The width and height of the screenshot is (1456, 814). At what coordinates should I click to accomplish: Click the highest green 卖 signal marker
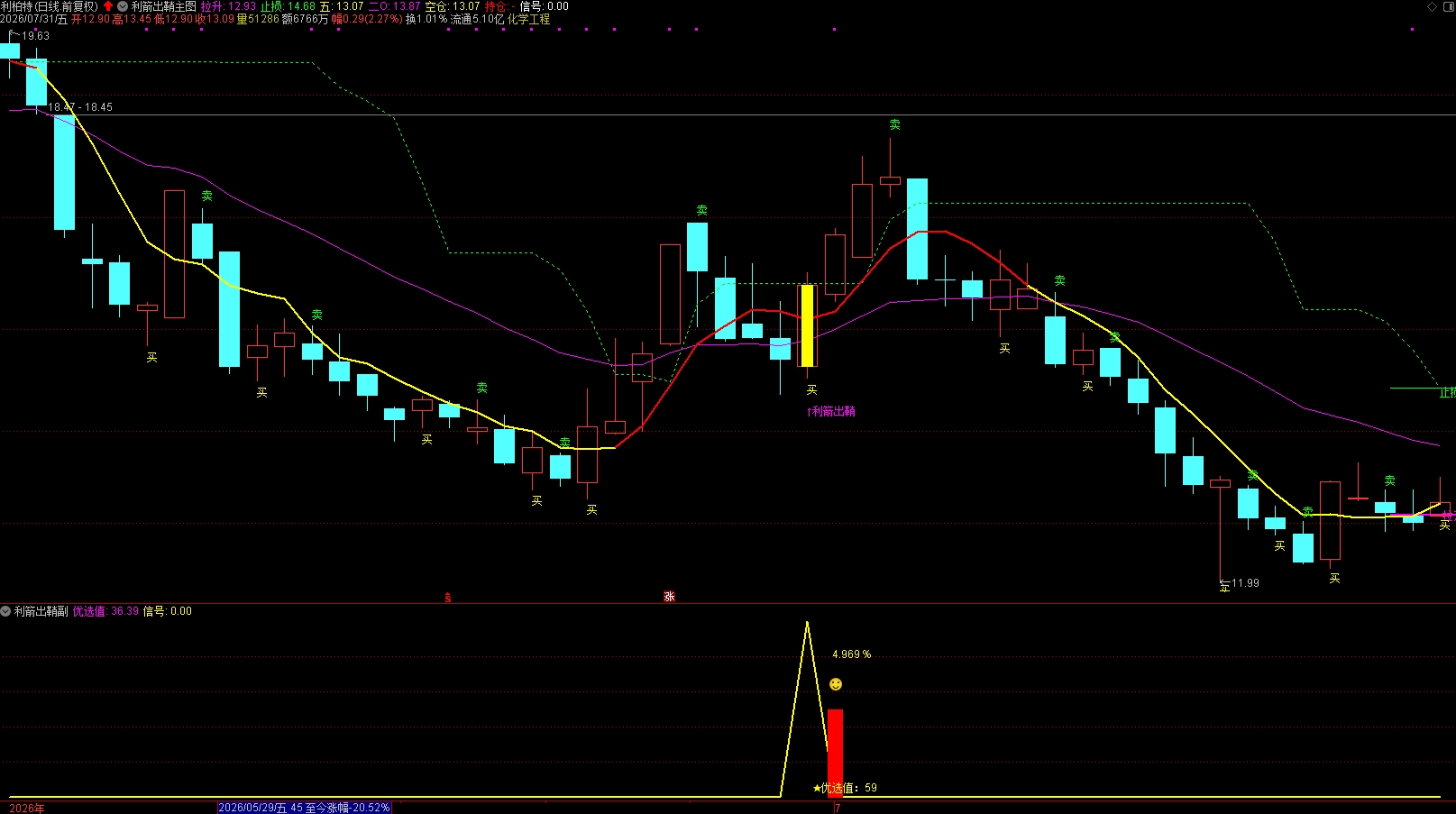(x=894, y=124)
